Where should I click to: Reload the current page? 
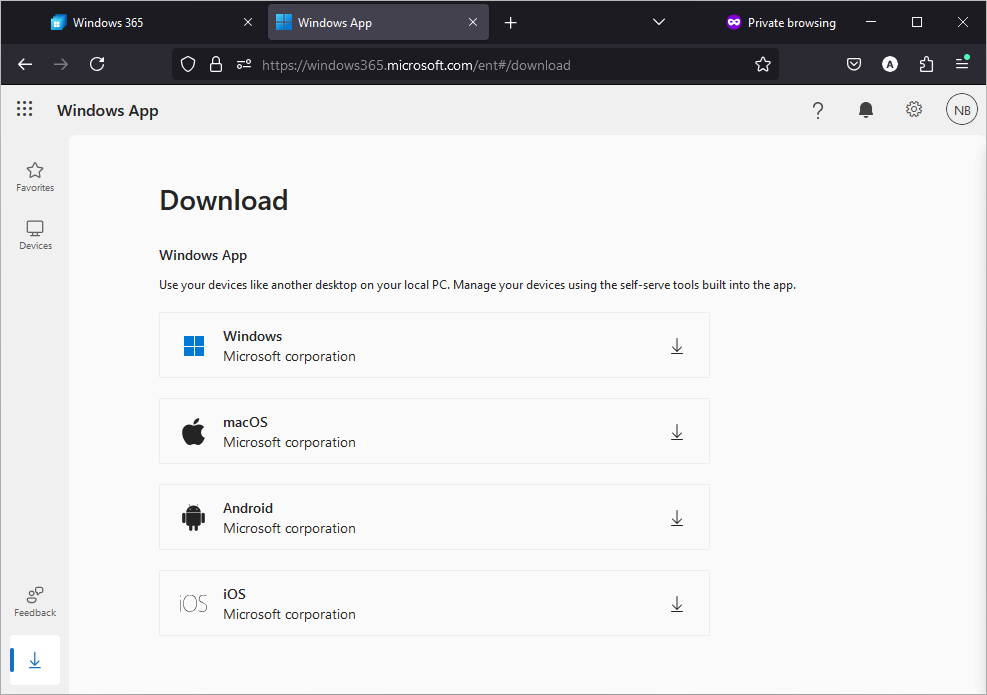(x=97, y=64)
